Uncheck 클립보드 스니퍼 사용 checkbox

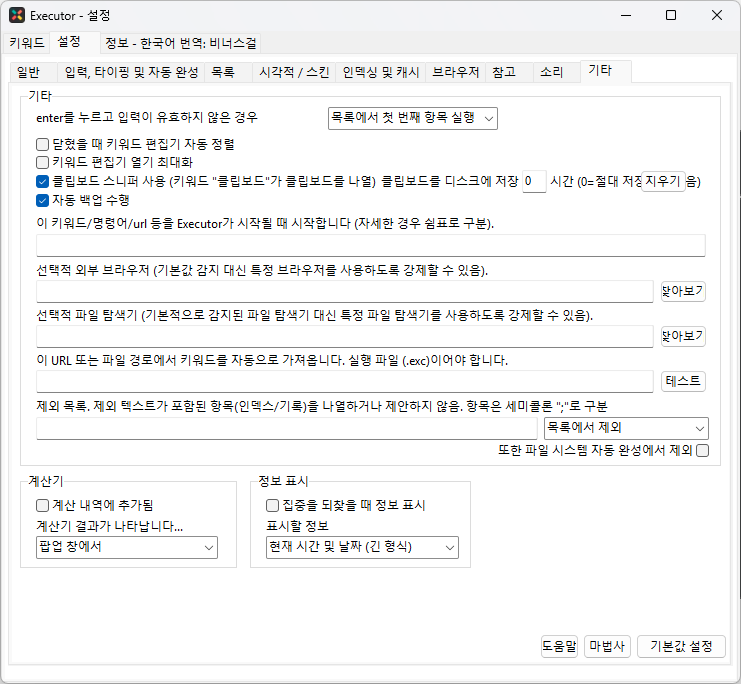pyautogui.click(x=43, y=182)
